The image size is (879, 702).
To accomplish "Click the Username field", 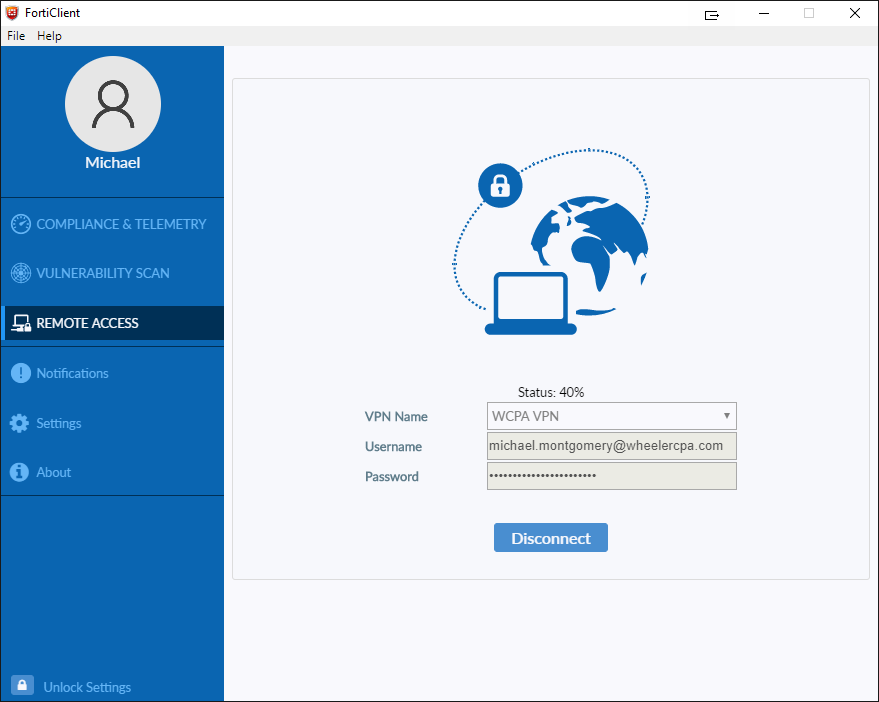I will [x=612, y=446].
